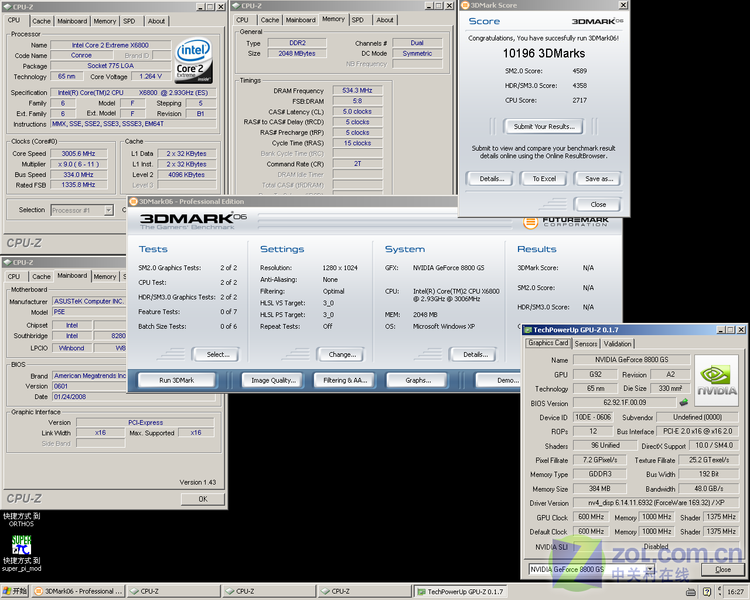Click Submit Your Results button
750x600 pixels.
544,126
